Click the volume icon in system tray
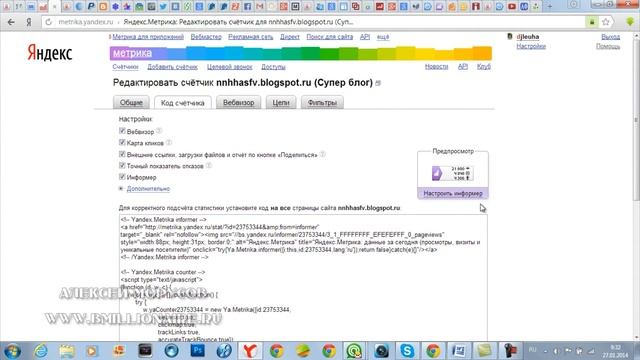 tap(556, 351)
